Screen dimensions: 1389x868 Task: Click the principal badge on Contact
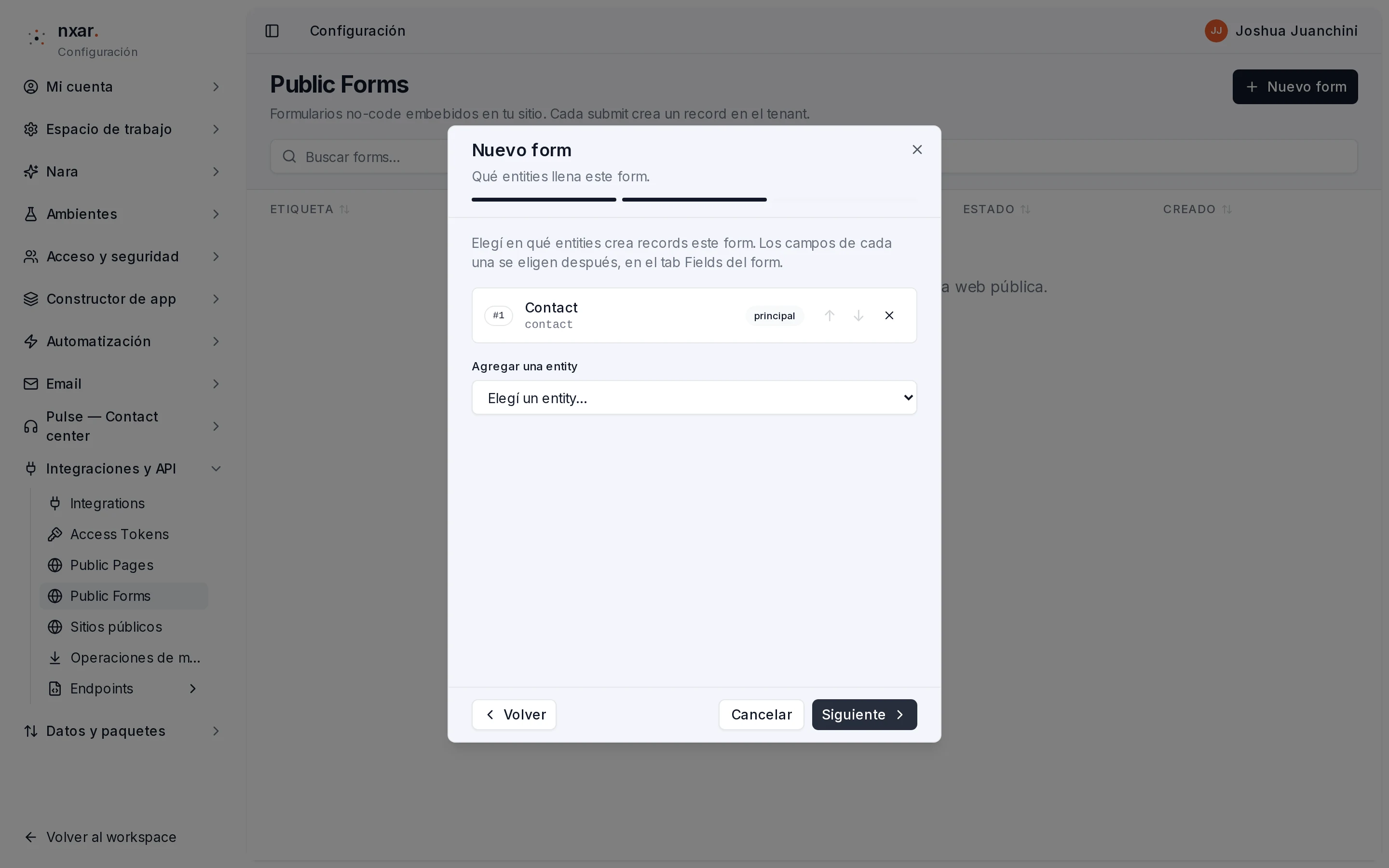pyautogui.click(x=774, y=316)
